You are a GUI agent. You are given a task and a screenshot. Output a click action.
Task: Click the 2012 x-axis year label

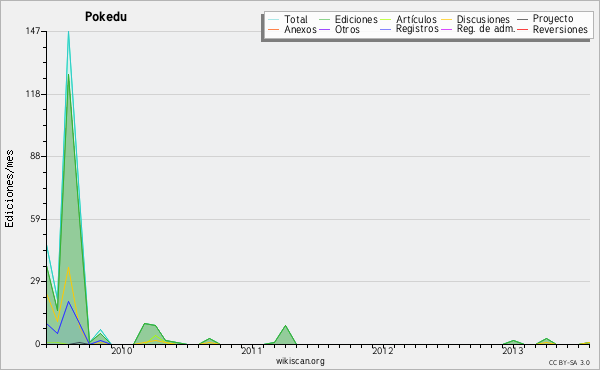pyautogui.click(x=383, y=351)
